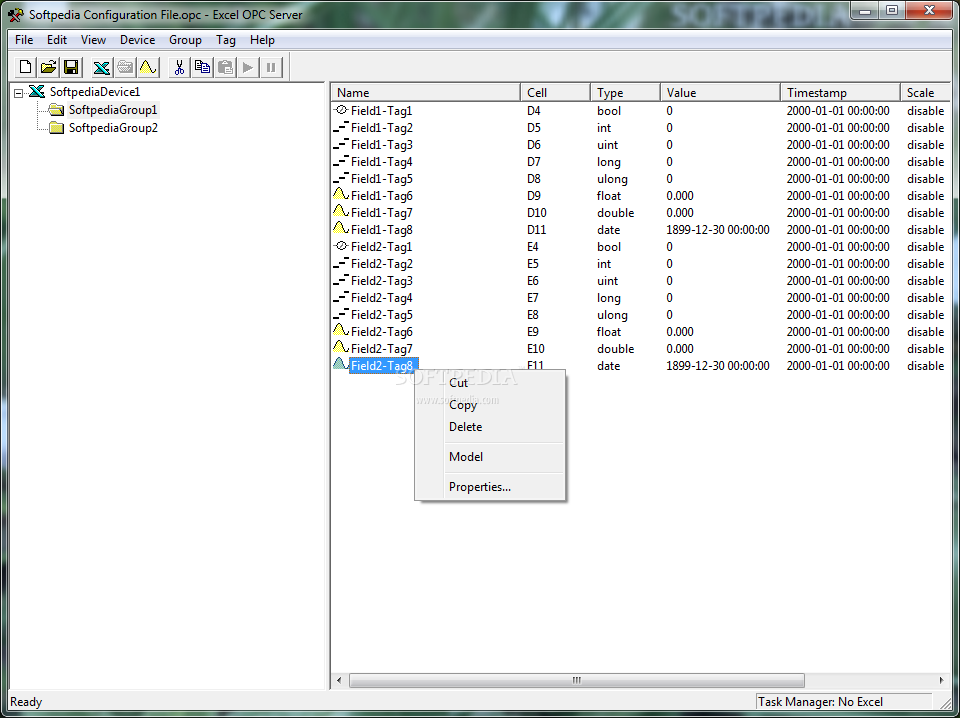The width and height of the screenshot is (960, 718).
Task: Sort by the Scale column header
Action: (x=924, y=92)
